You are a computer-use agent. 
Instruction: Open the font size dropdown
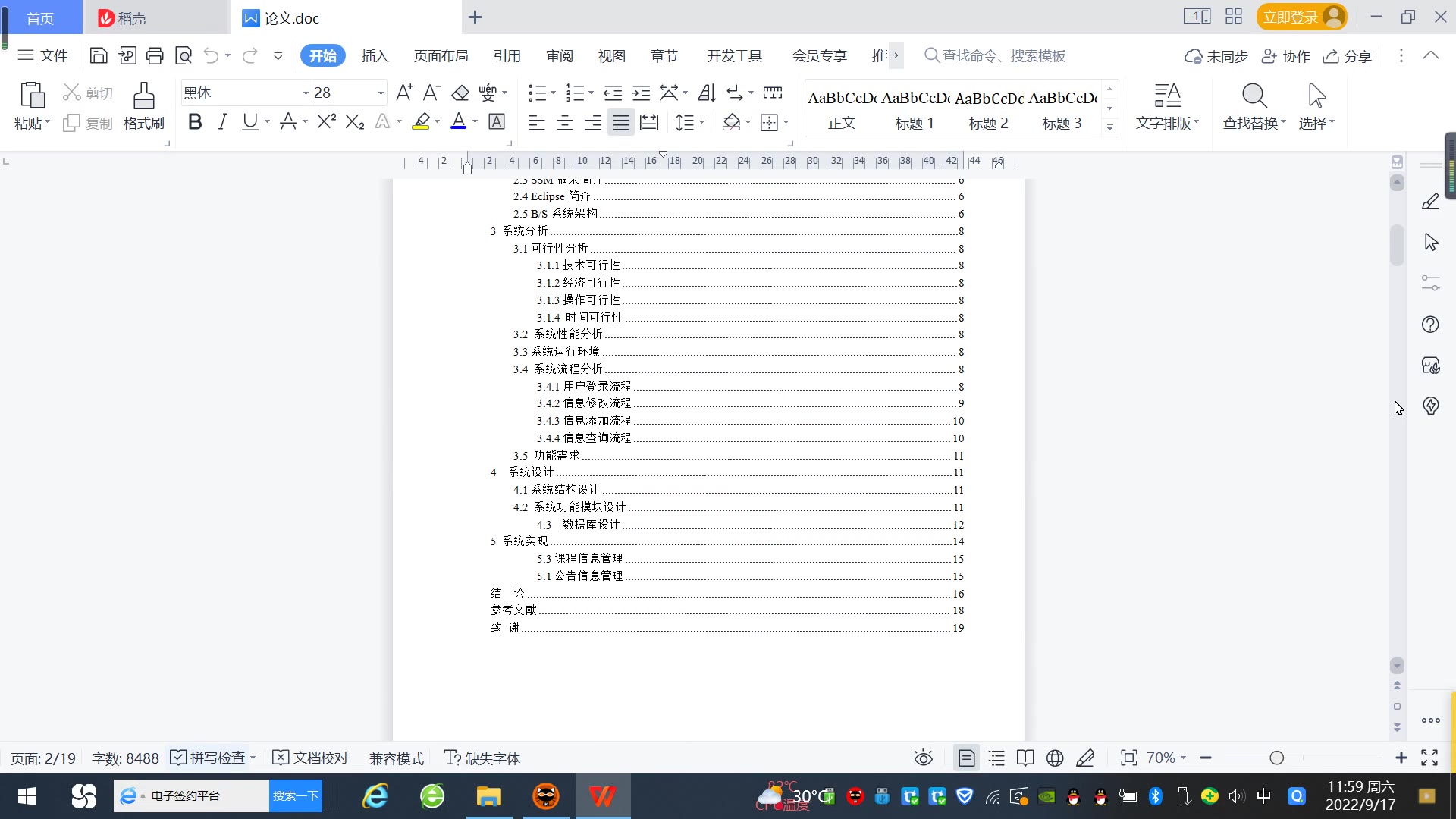(x=381, y=93)
